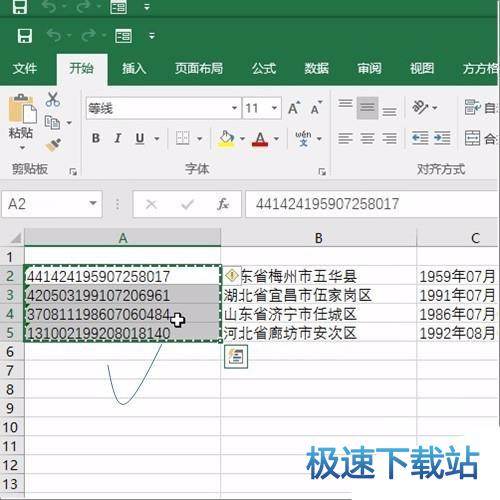Screen dimensions: 500x500
Task: Open Font dialog launcher in 字体 group
Action: coord(322,172)
